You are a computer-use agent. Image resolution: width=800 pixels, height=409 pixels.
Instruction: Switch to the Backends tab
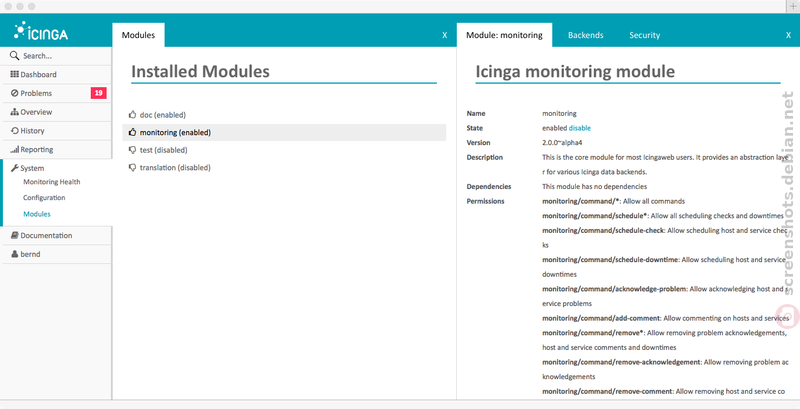coord(586,35)
